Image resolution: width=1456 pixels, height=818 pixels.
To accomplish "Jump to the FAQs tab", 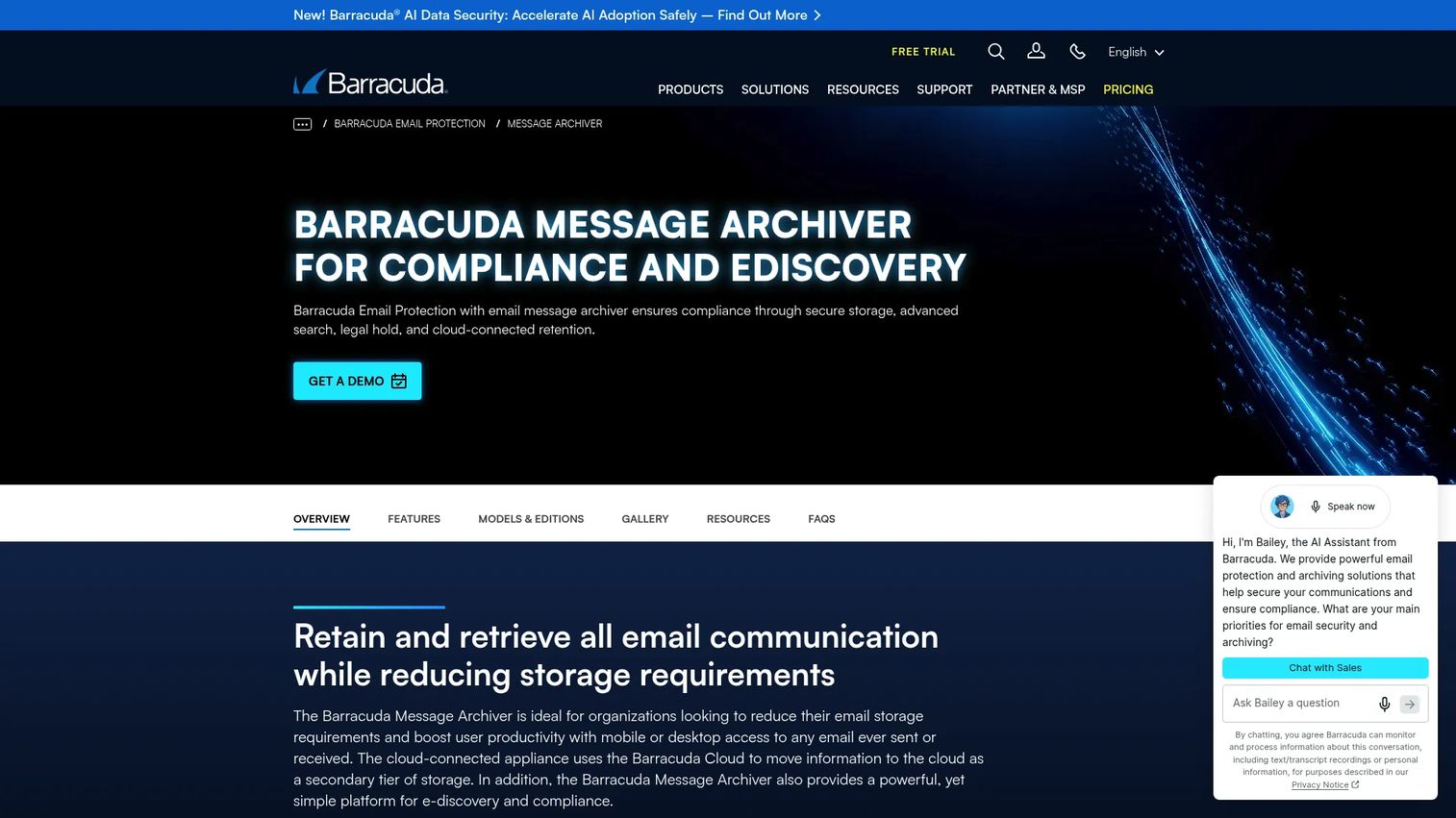I will tap(821, 519).
